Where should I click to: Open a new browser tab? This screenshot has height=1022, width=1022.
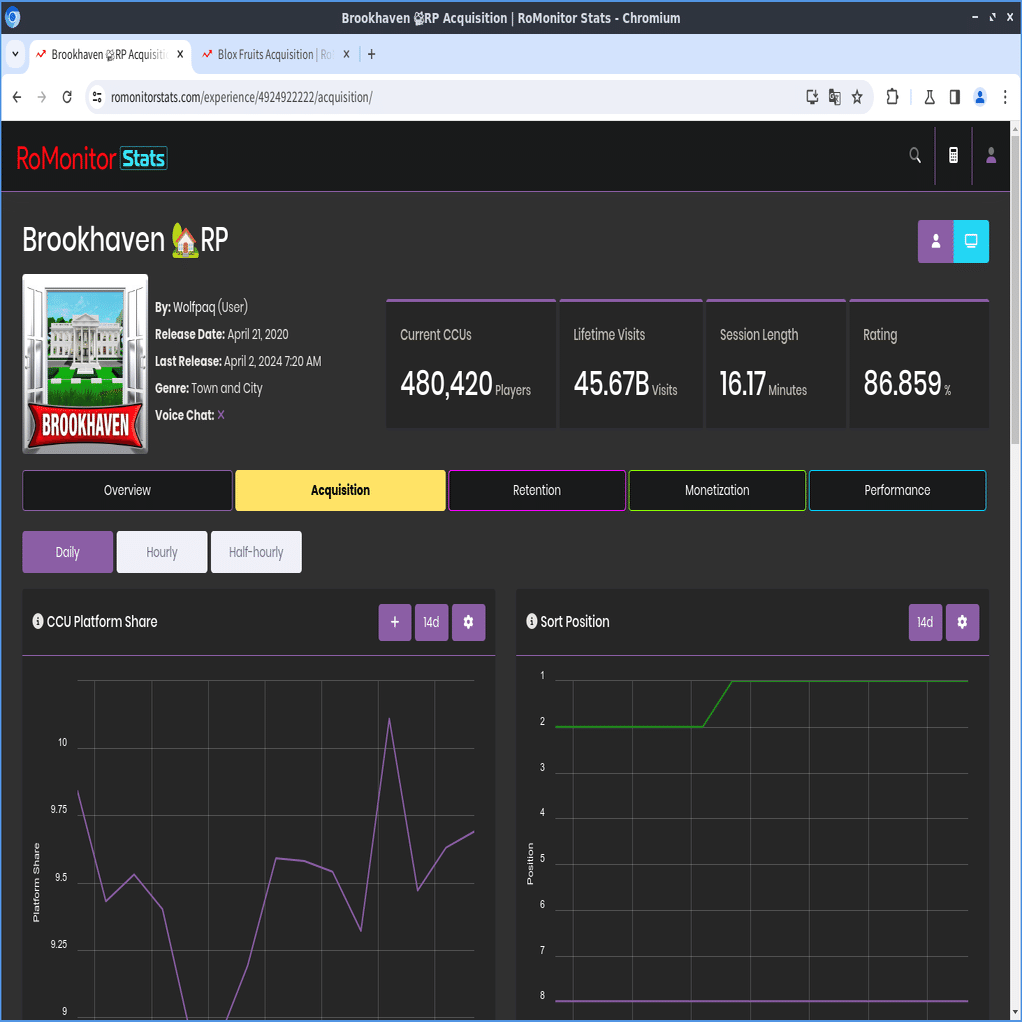(372, 54)
